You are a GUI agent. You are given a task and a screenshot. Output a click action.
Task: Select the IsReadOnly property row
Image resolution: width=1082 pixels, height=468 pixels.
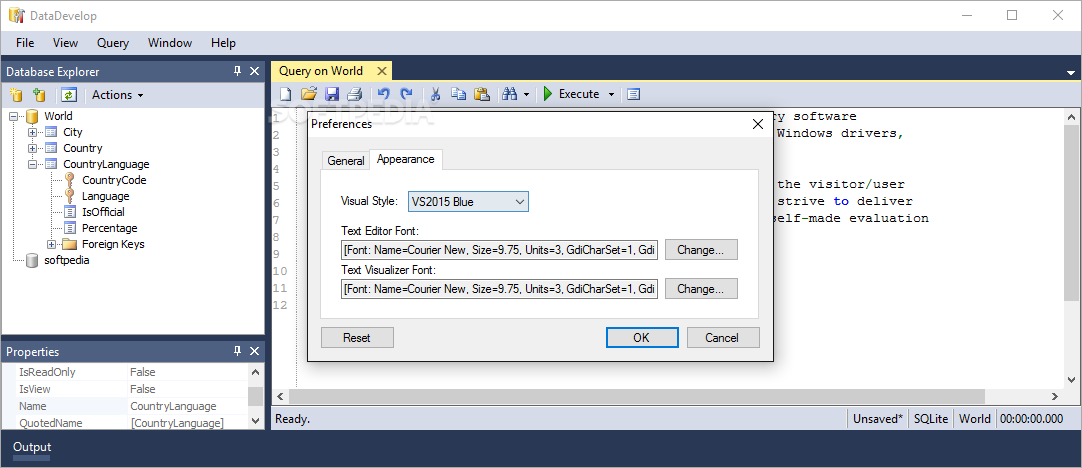tap(124, 372)
